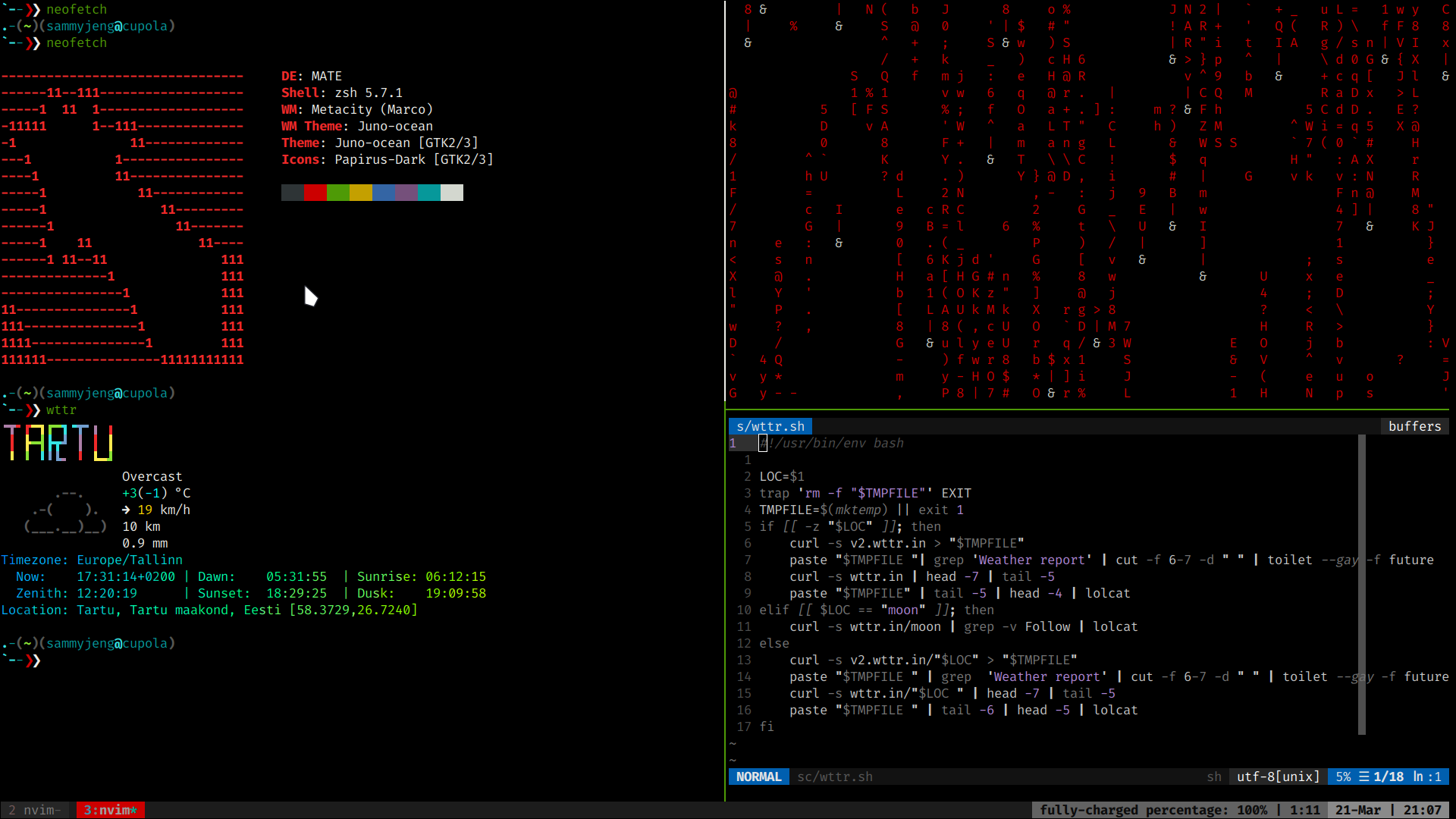This screenshot has width=1456, height=819.
Task: Click the utf-8[unix] encoding segment
Action: tap(1278, 777)
